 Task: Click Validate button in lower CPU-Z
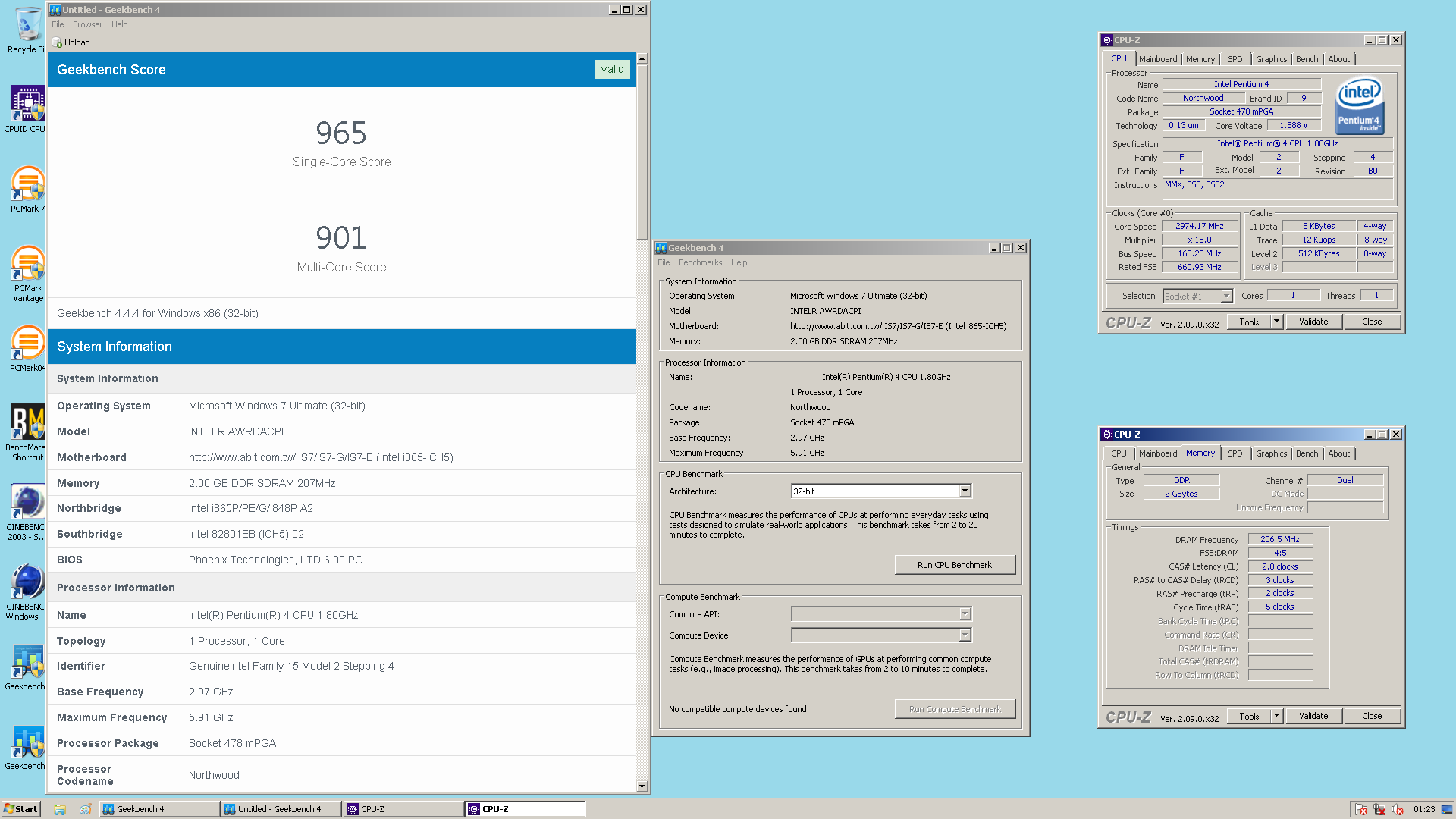tap(1313, 716)
